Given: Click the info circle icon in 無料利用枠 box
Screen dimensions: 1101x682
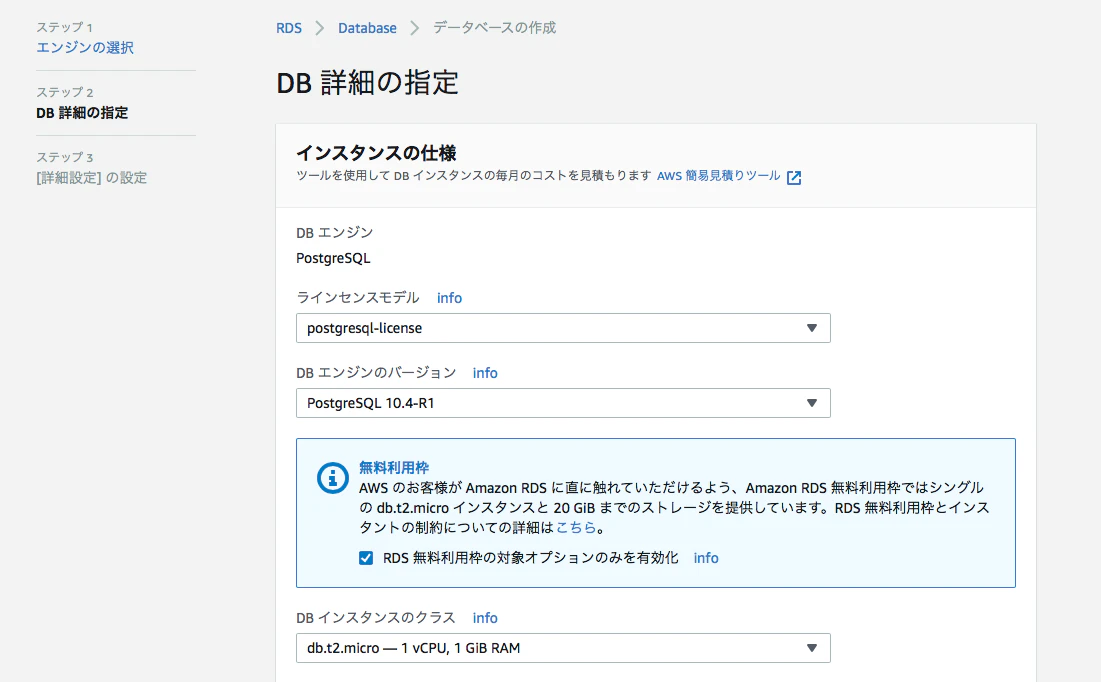Looking at the screenshot, I should click(333, 478).
